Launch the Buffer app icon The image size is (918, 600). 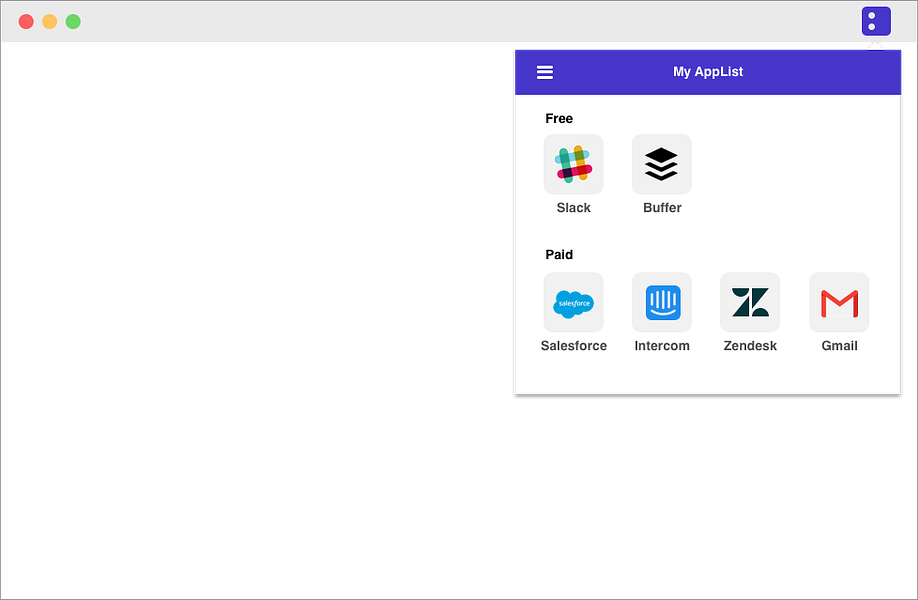662,163
